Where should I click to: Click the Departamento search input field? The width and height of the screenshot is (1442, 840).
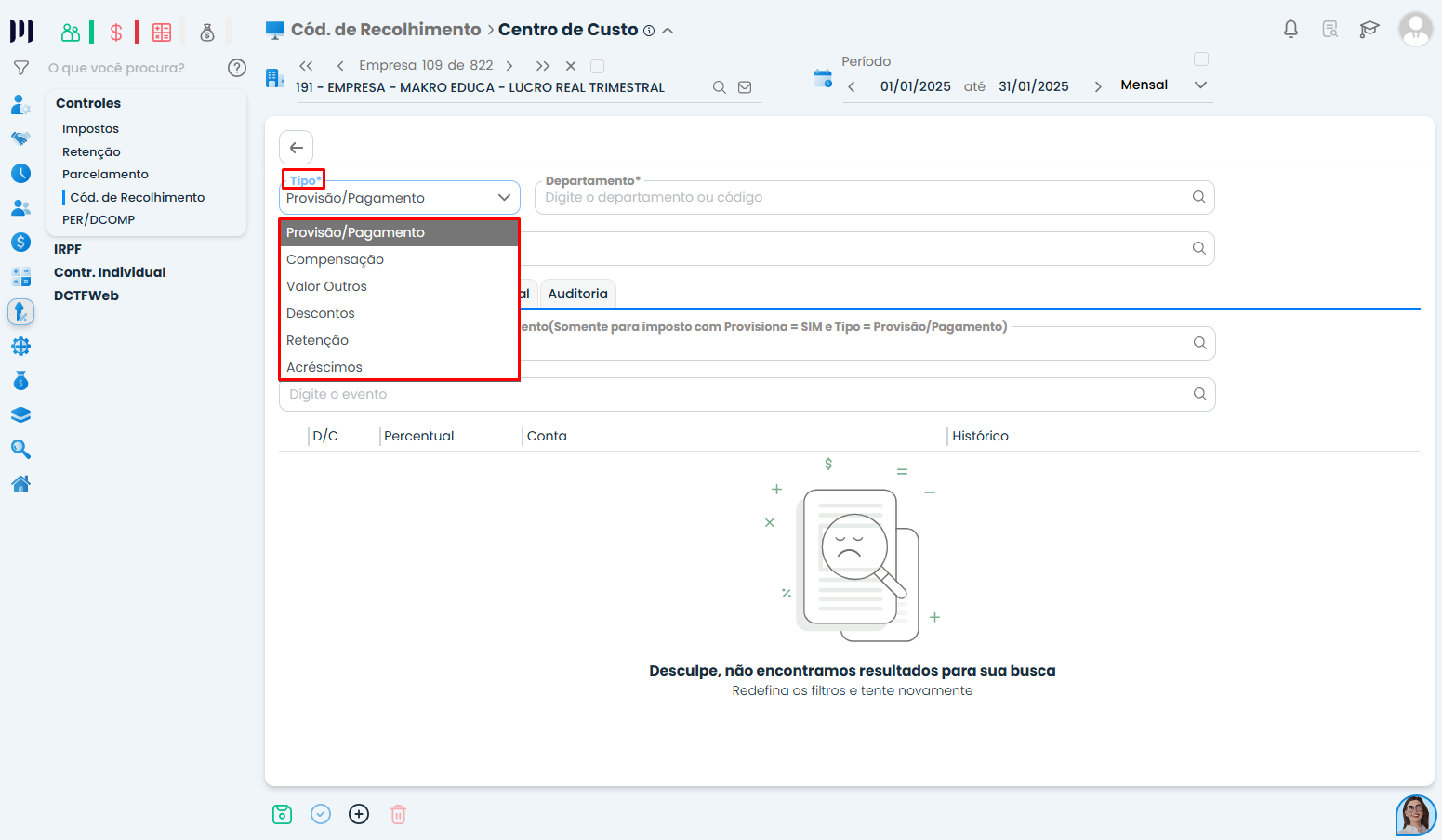865,197
